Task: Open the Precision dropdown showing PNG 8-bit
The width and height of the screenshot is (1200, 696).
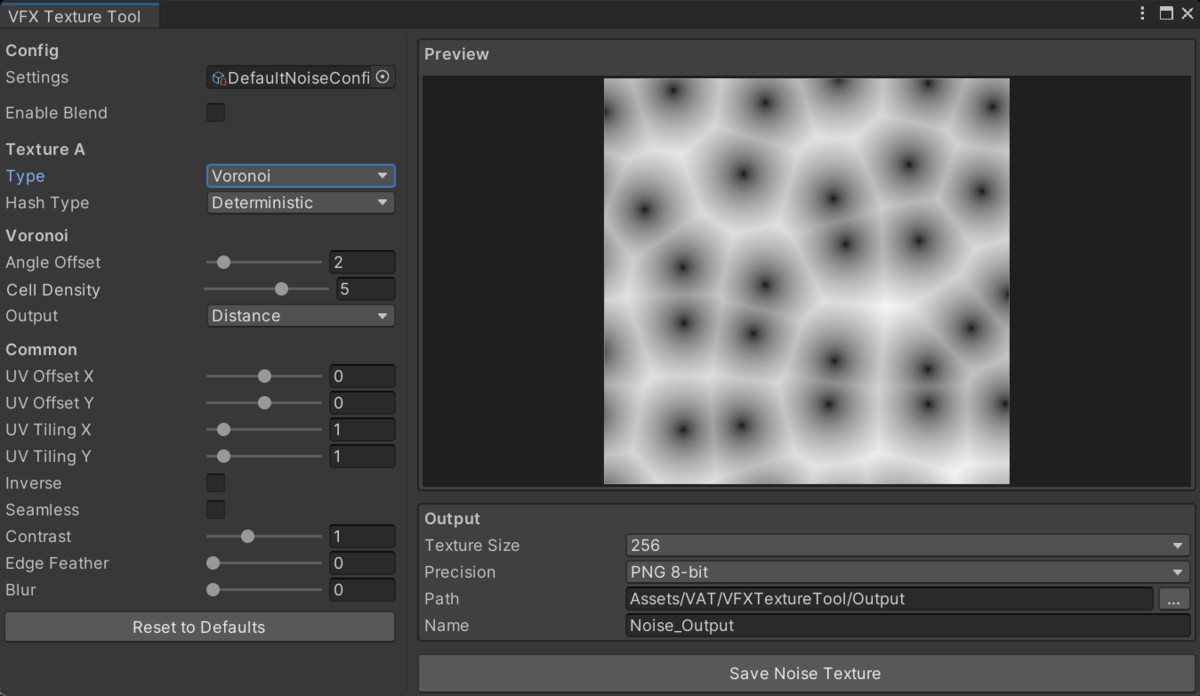Action: pyautogui.click(x=907, y=572)
